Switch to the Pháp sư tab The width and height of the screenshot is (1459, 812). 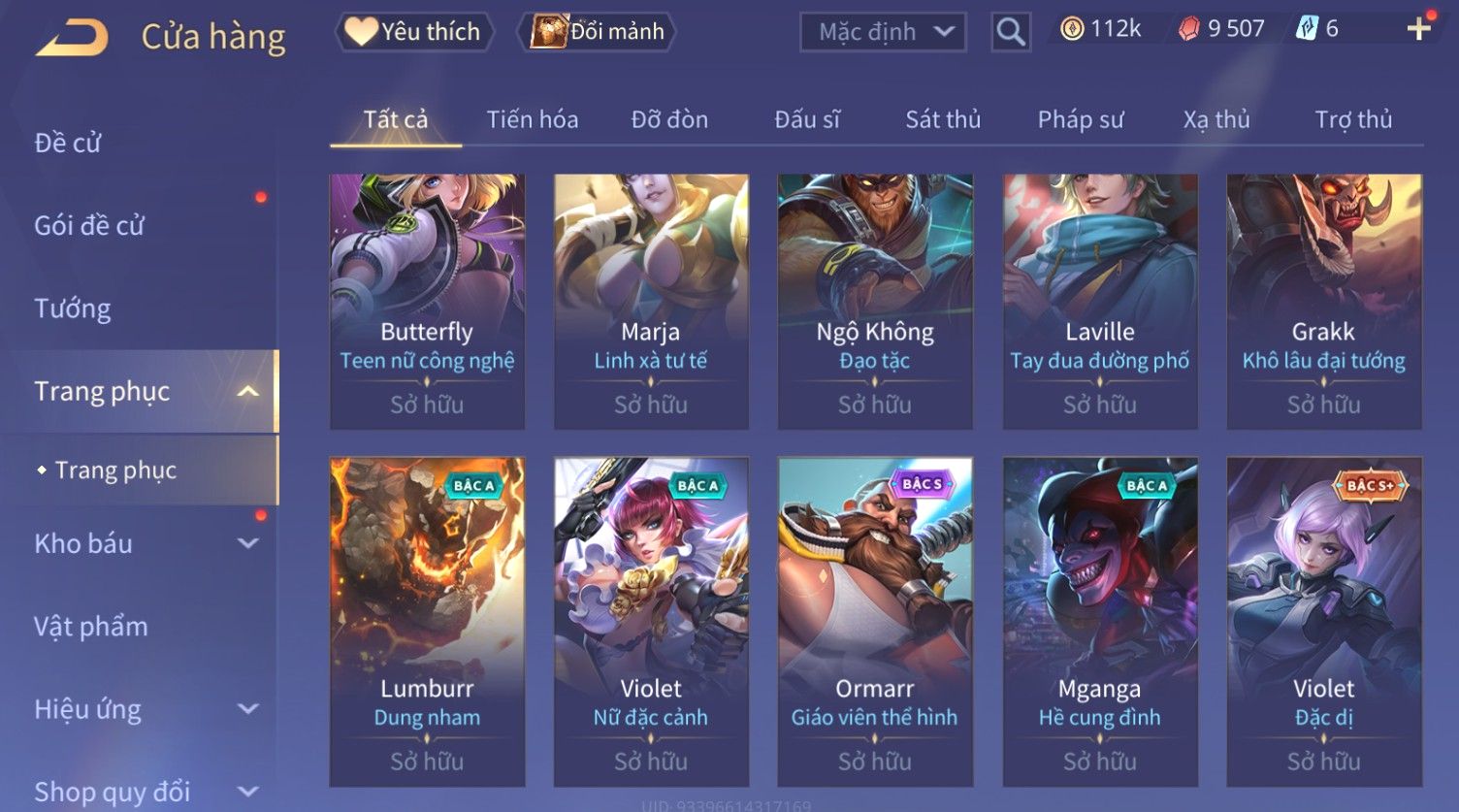coord(1081,119)
